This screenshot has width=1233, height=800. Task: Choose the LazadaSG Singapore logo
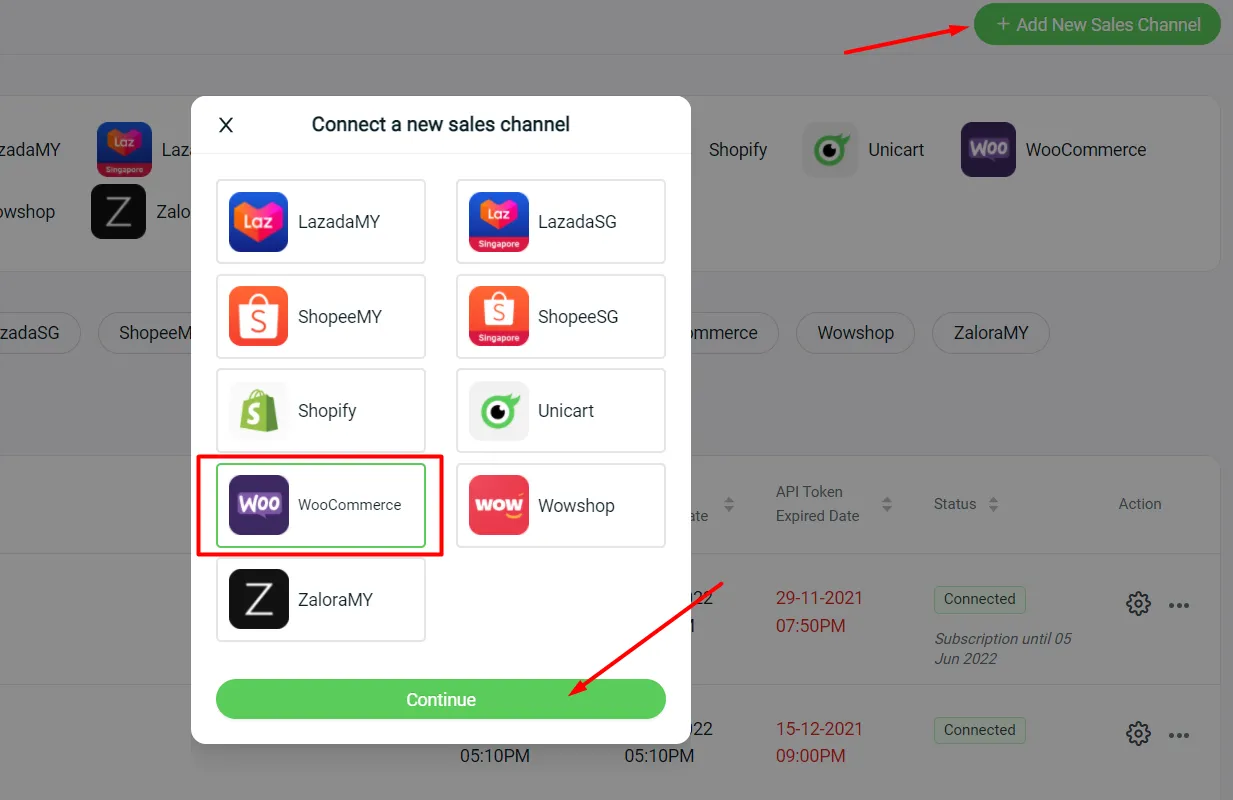(x=499, y=222)
